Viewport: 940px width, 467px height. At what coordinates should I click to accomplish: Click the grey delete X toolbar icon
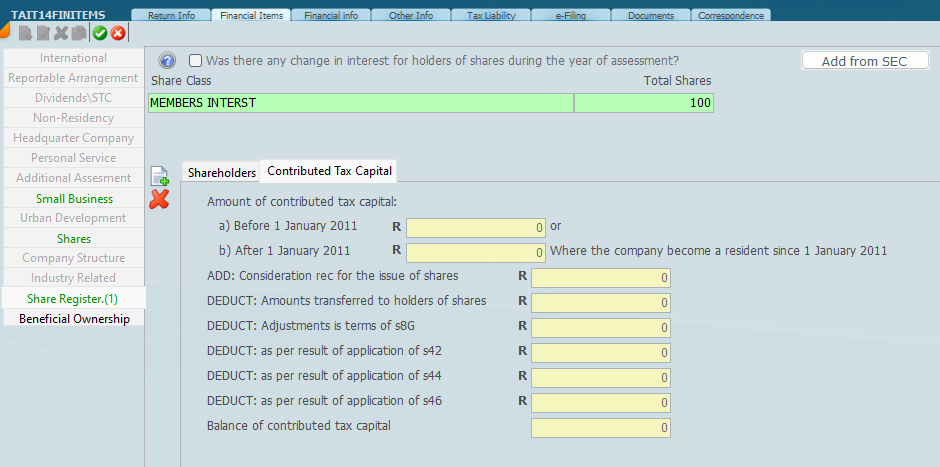point(61,33)
